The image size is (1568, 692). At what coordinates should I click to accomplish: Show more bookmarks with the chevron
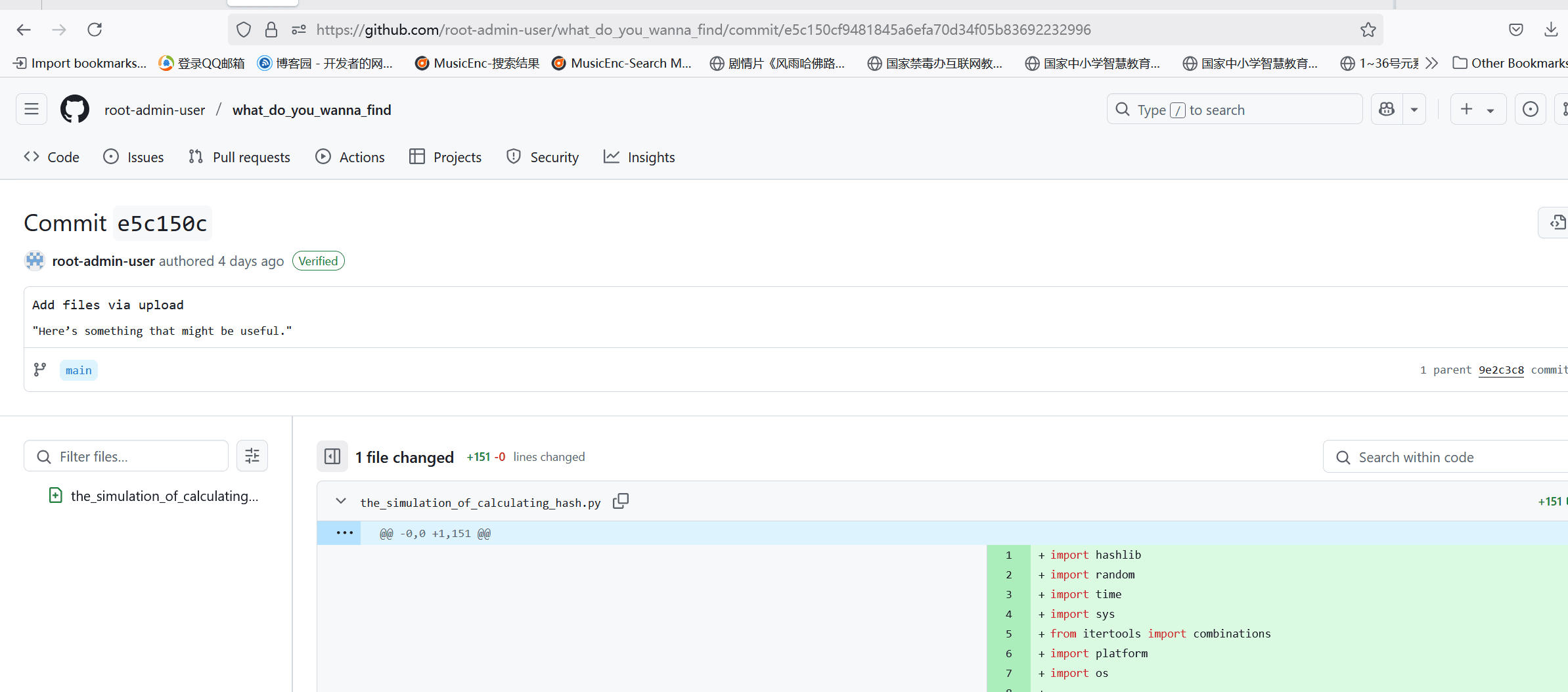click(x=1432, y=63)
